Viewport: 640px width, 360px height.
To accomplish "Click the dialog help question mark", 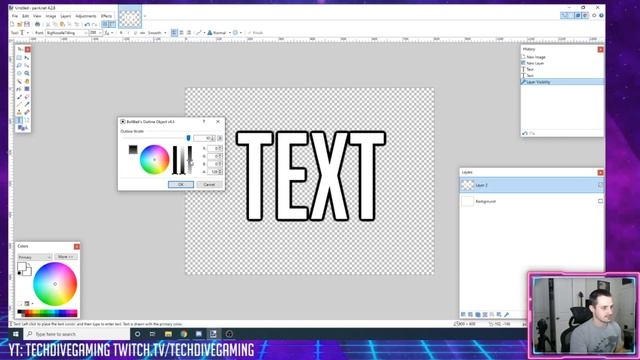I will [x=204, y=122].
